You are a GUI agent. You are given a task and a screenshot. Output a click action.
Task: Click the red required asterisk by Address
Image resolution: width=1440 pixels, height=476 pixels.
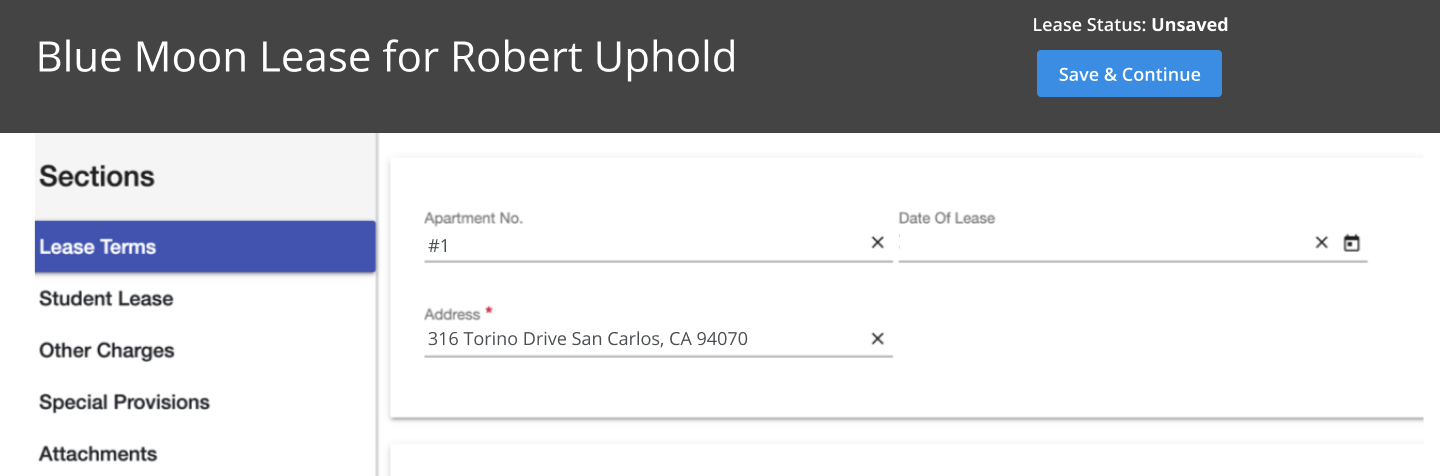pyautogui.click(x=489, y=312)
